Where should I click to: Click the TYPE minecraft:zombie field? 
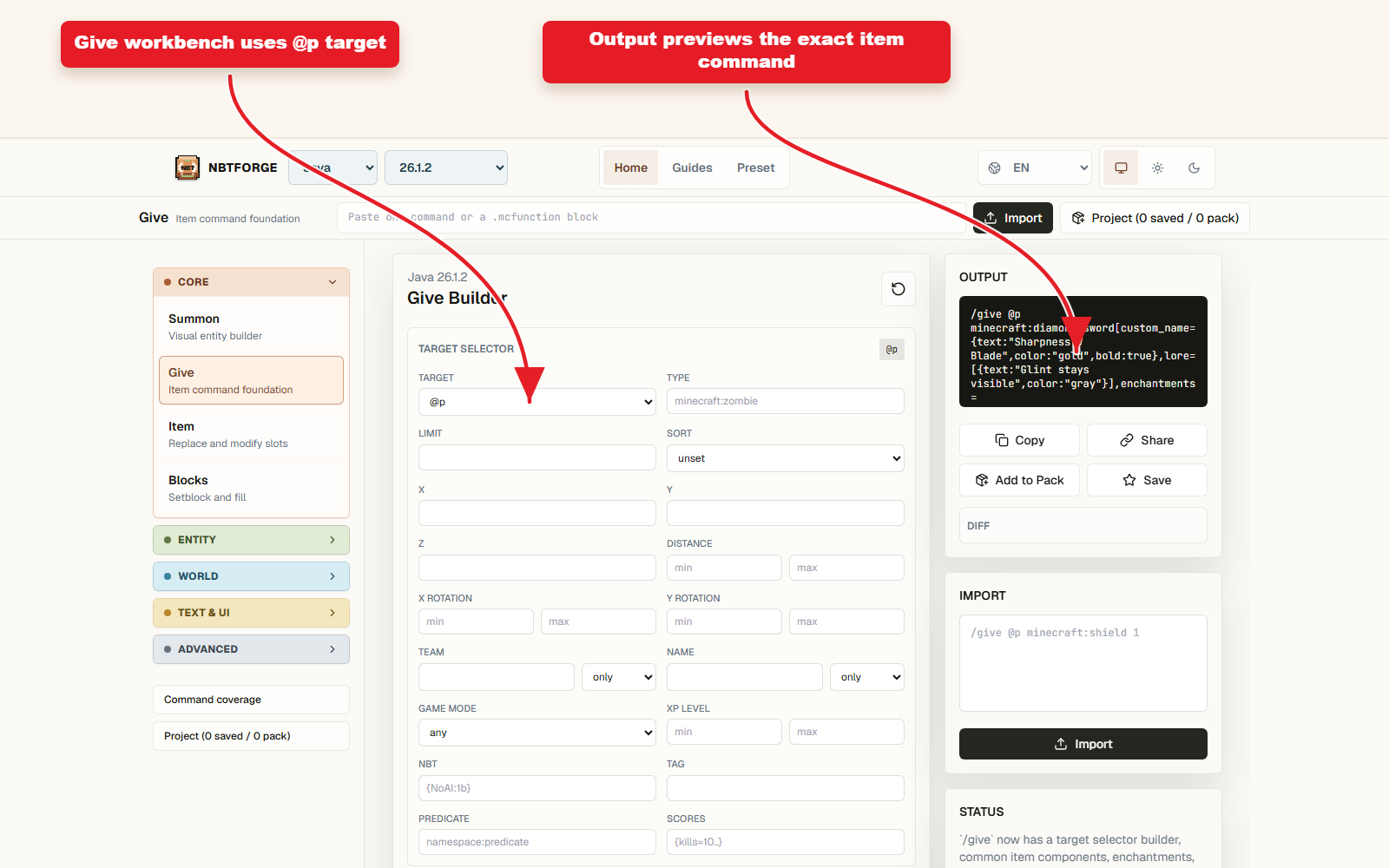pyautogui.click(x=786, y=401)
